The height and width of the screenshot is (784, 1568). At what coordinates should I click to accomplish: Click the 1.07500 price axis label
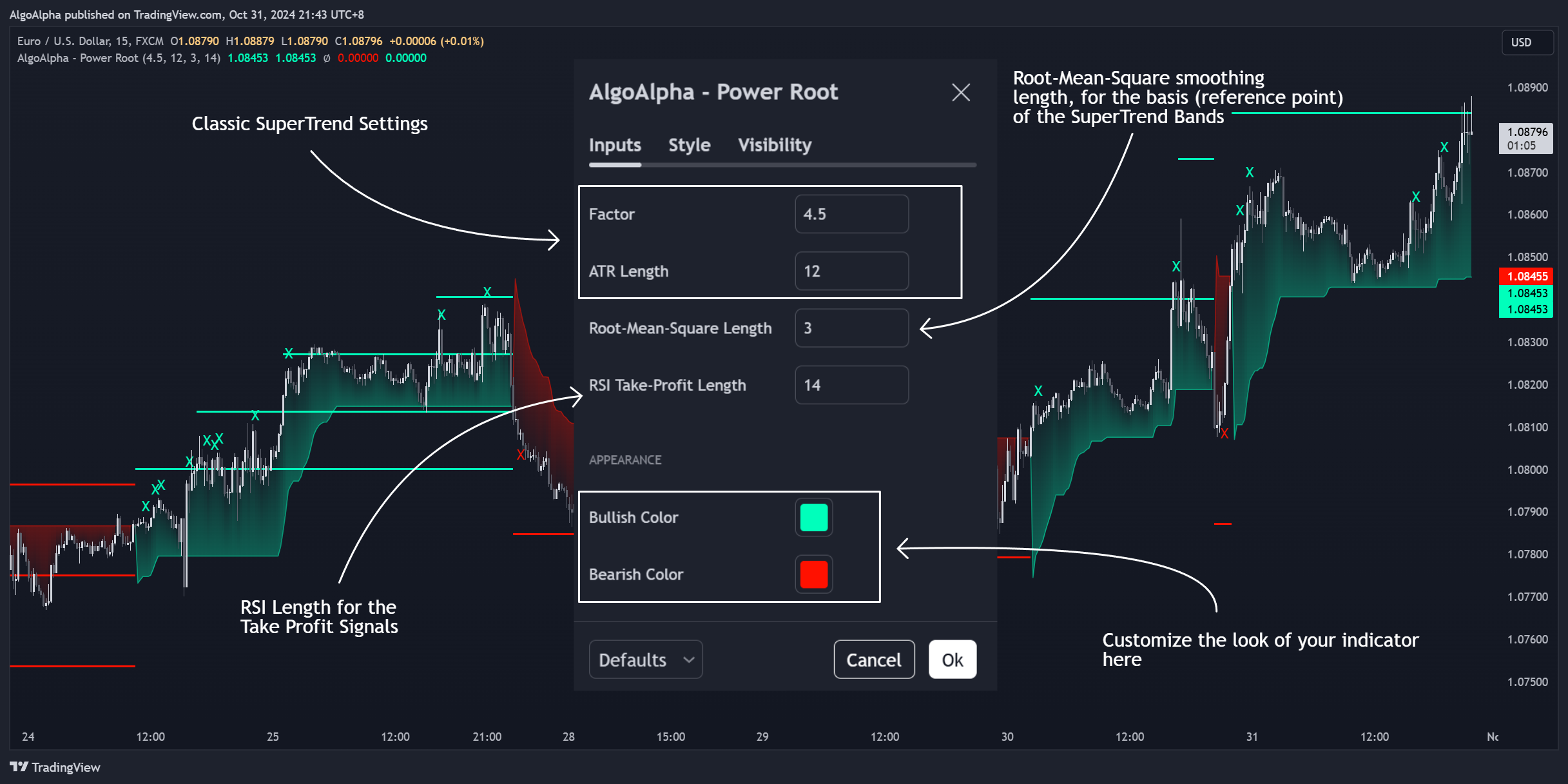[1527, 682]
